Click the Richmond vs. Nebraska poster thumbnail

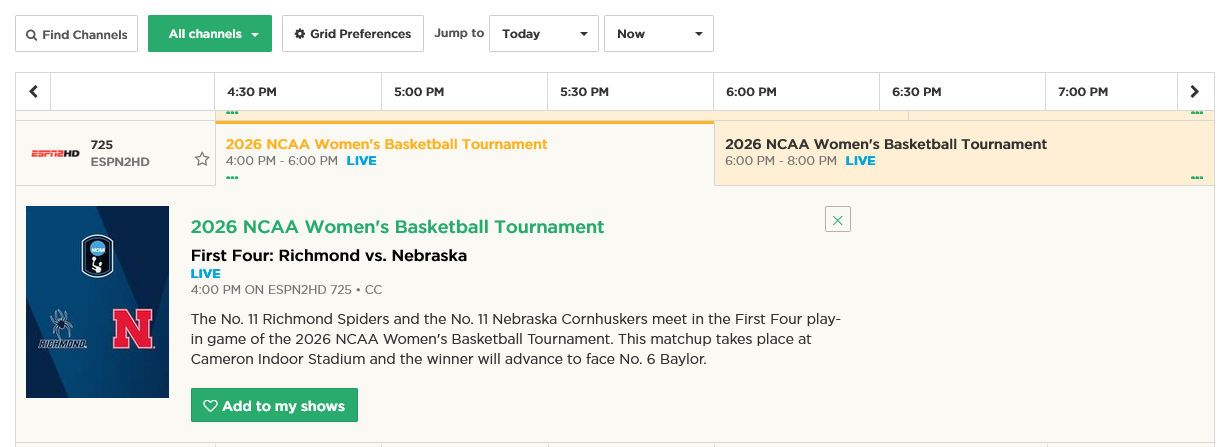pyautogui.click(x=97, y=302)
